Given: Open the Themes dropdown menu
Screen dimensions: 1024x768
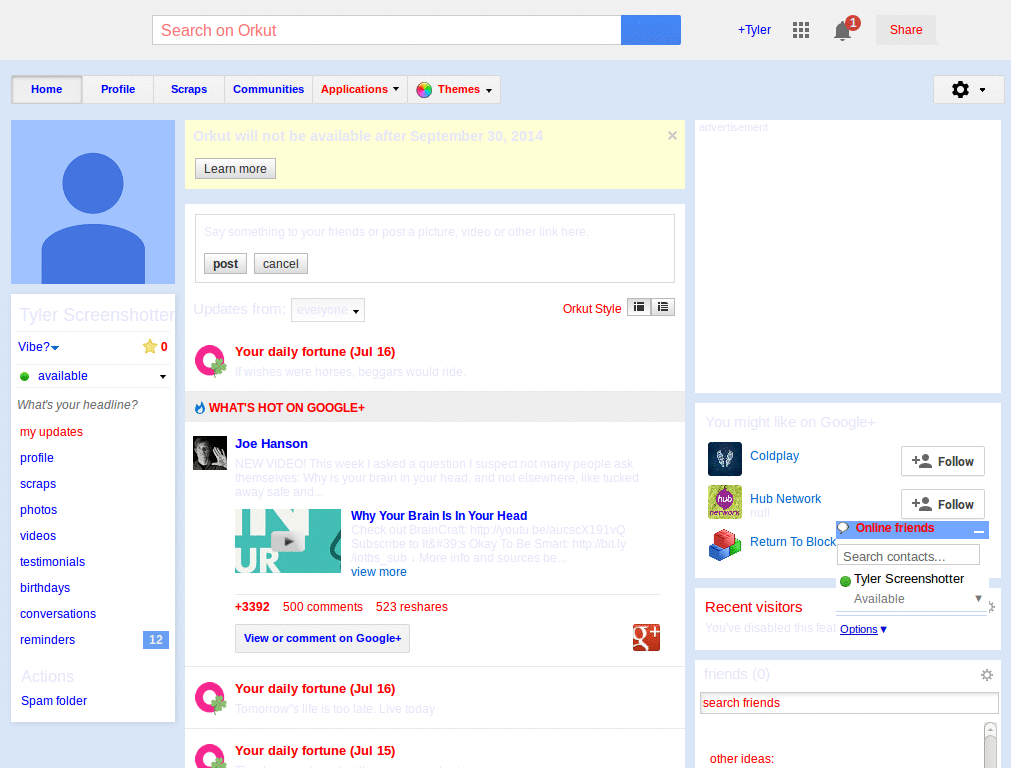Looking at the screenshot, I should (455, 89).
